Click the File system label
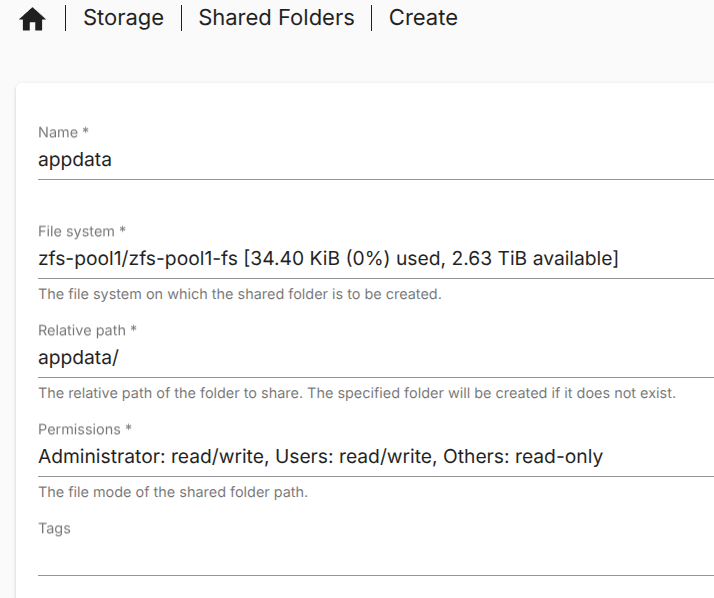Image resolution: width=714 pixels, height=598 pixels. pyautogui.click(x=82, y=231)
